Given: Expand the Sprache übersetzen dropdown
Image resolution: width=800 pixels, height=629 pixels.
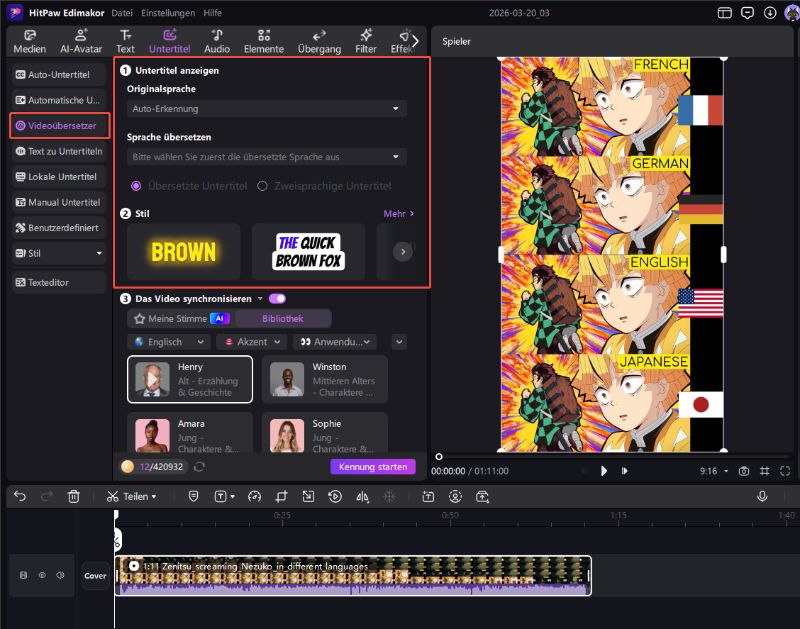Looking at the screenshot, I should (266, 157).
